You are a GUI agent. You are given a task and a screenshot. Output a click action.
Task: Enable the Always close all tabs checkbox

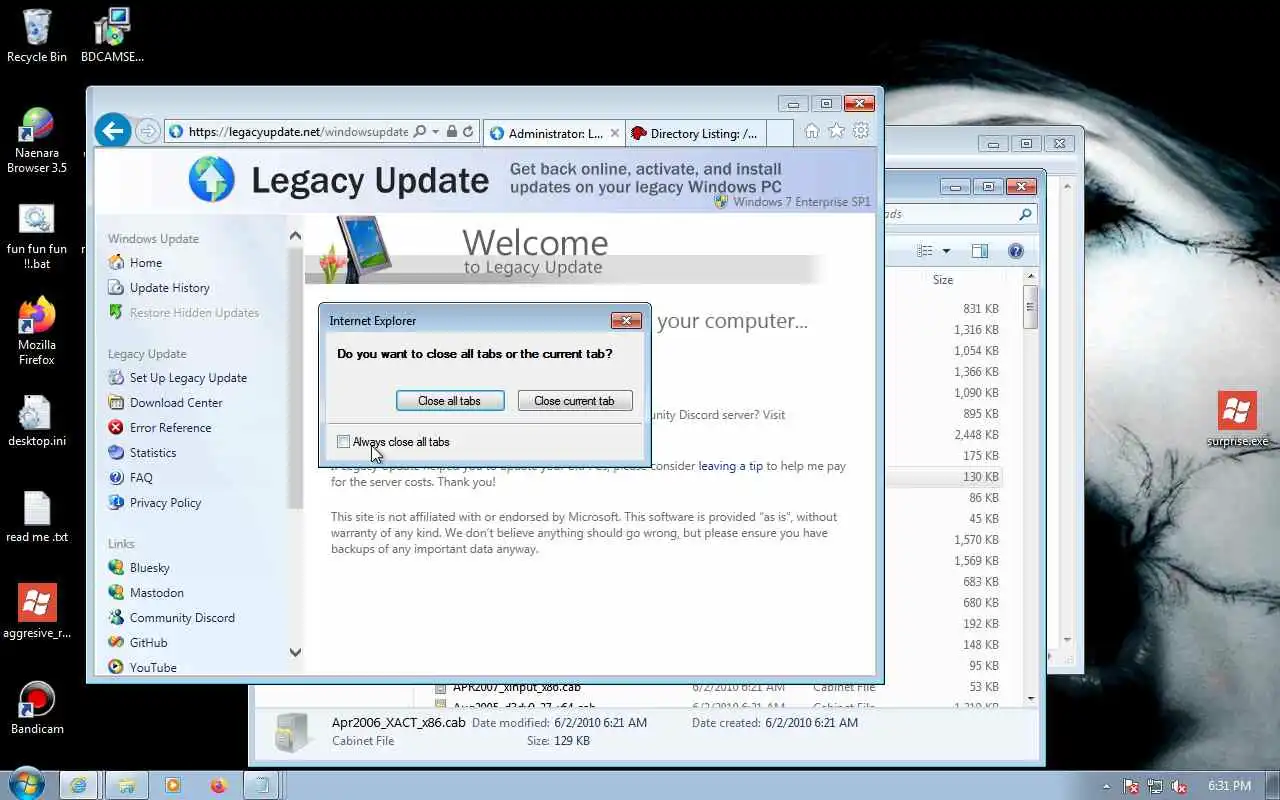coord(344,442)
